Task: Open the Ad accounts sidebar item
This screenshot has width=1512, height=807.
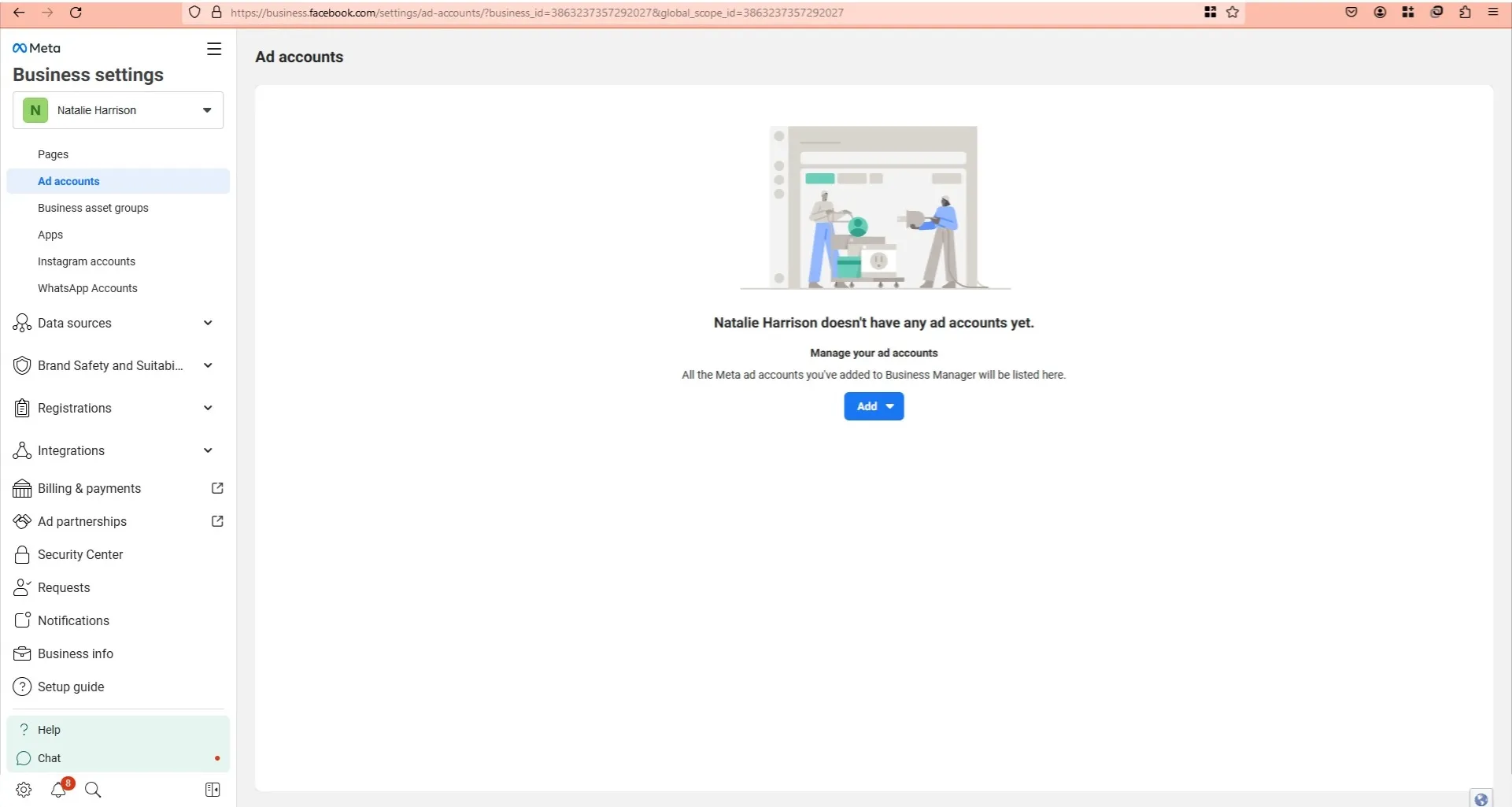Action: tap(68, 180)
